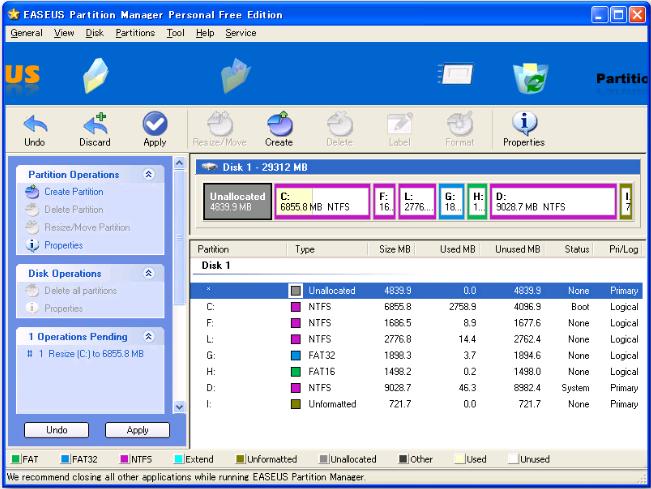The image size is (651, 489).
Task: Click the Delete Partition sidebar icon
Action: pos(32,210)
